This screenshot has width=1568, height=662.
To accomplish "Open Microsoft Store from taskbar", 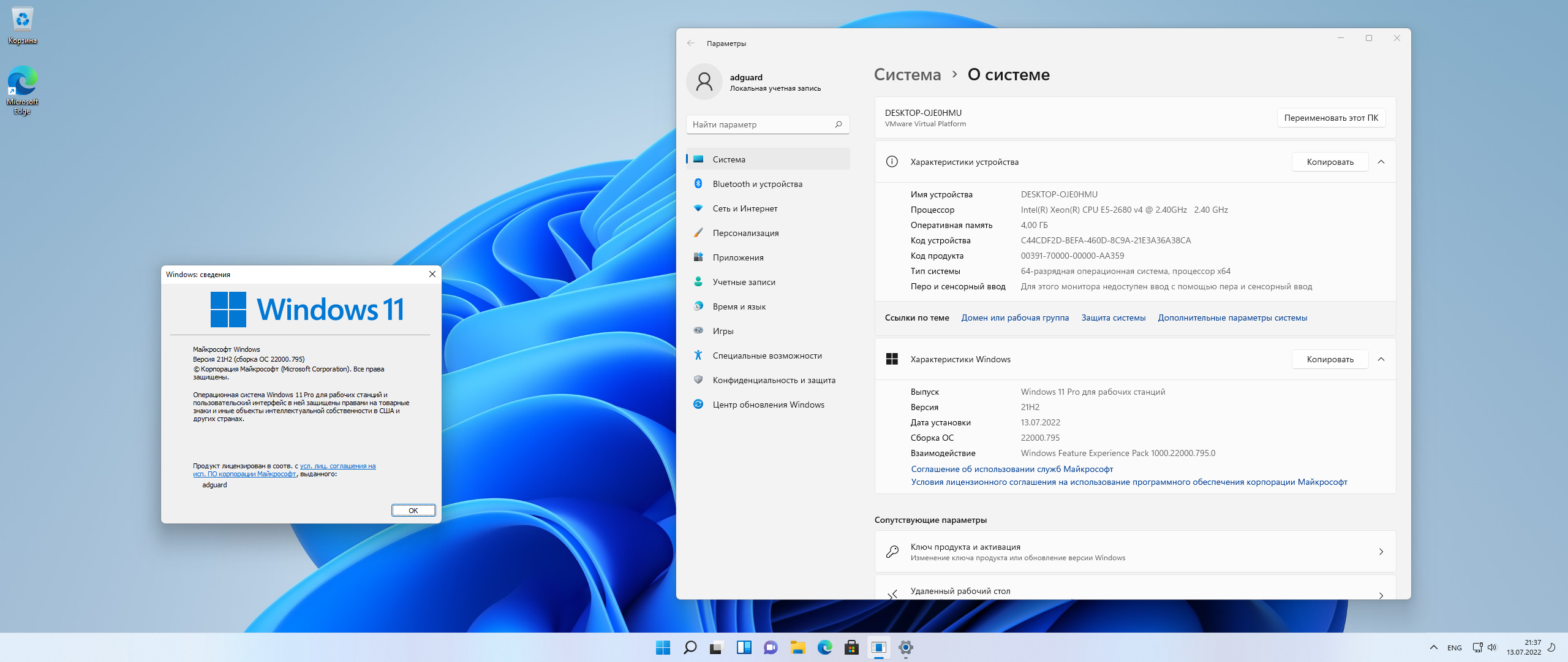I will pos(851,647).
